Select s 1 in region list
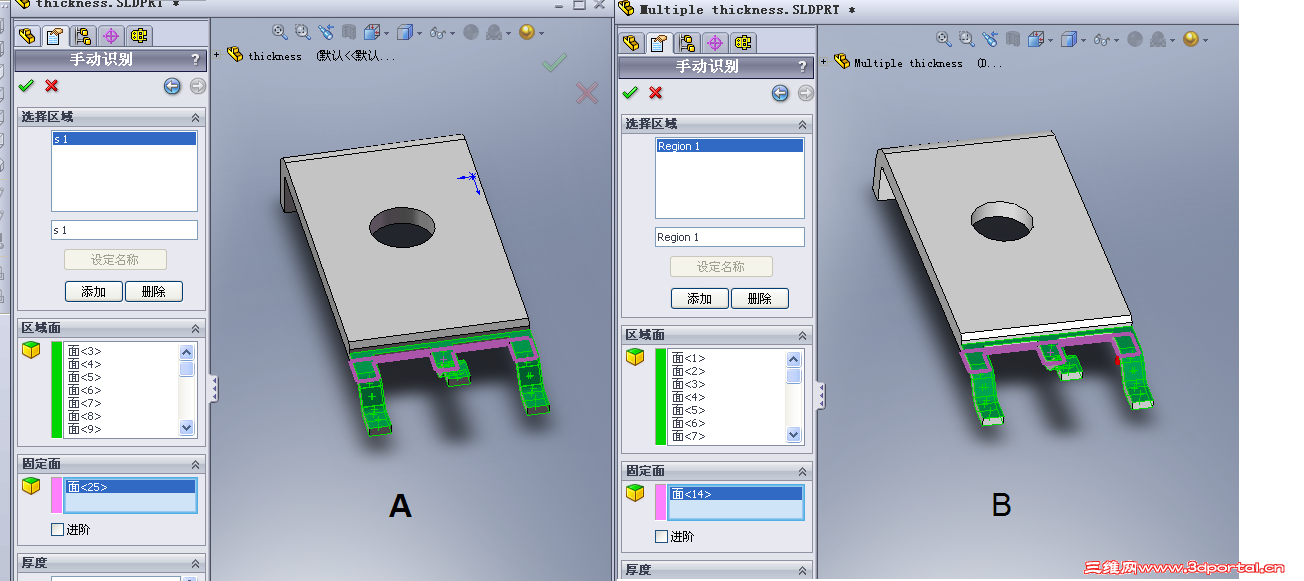The width and height of the screenshot is (1304, 581). click(x=124, y=139)
